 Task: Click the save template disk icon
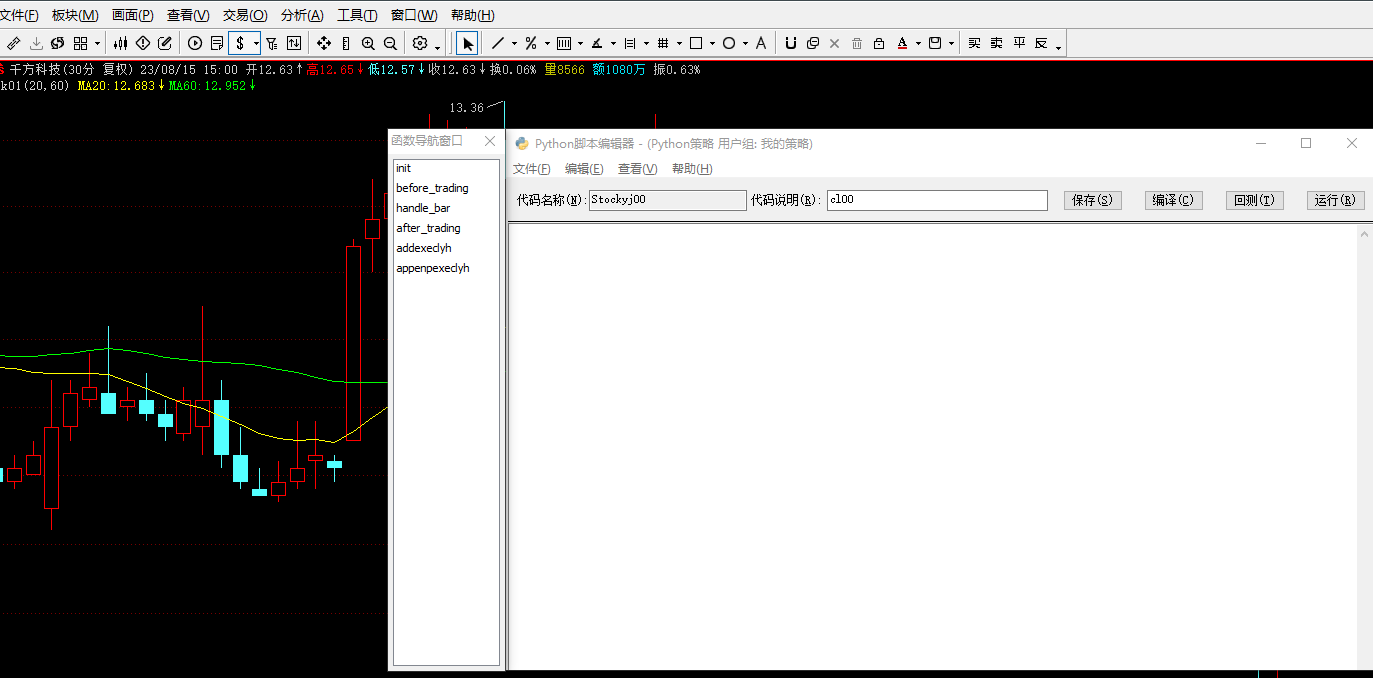coord(935,43)
